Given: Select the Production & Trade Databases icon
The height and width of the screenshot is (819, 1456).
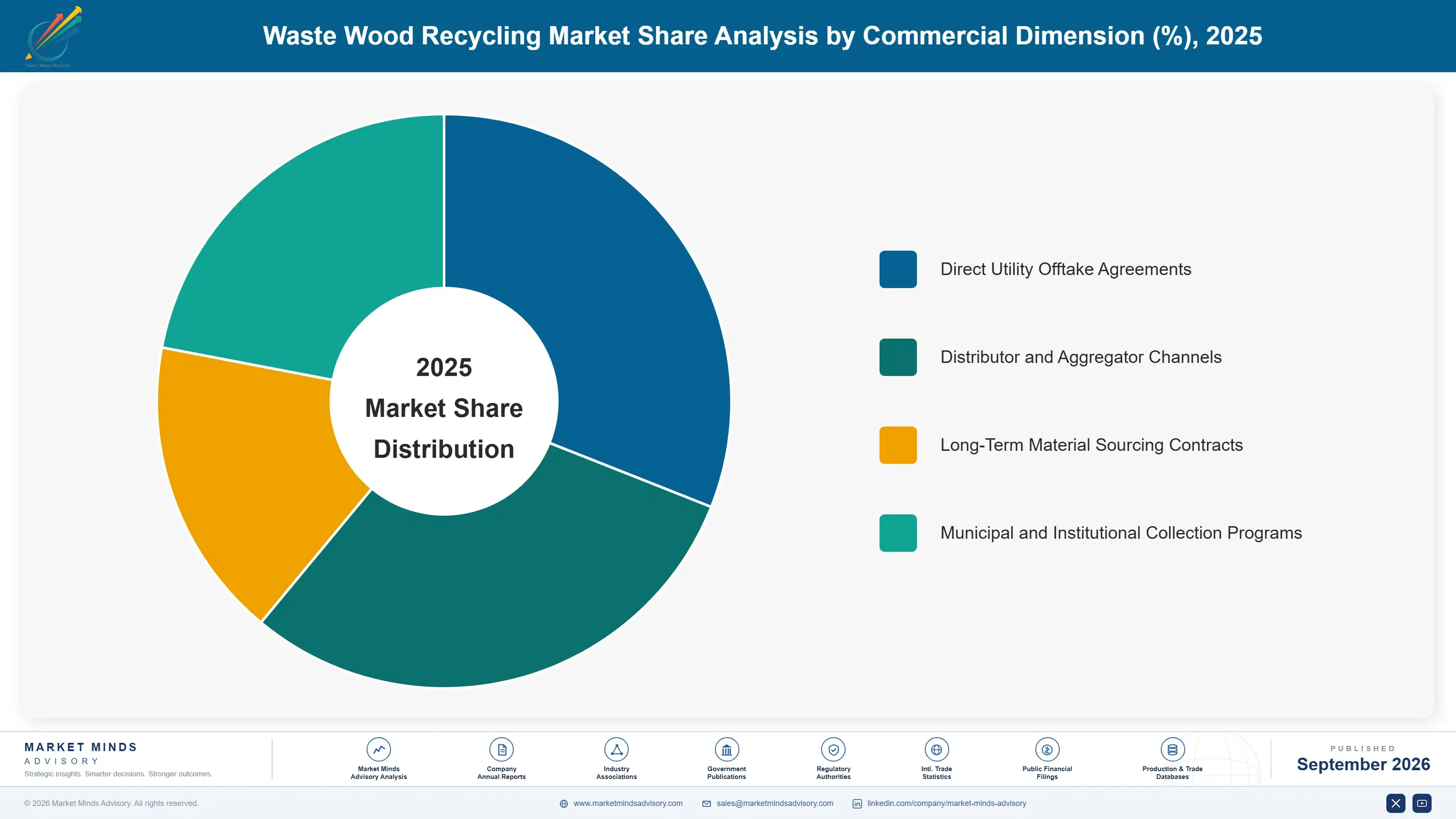Looking at the screenshot, I should click(1172, 749).
